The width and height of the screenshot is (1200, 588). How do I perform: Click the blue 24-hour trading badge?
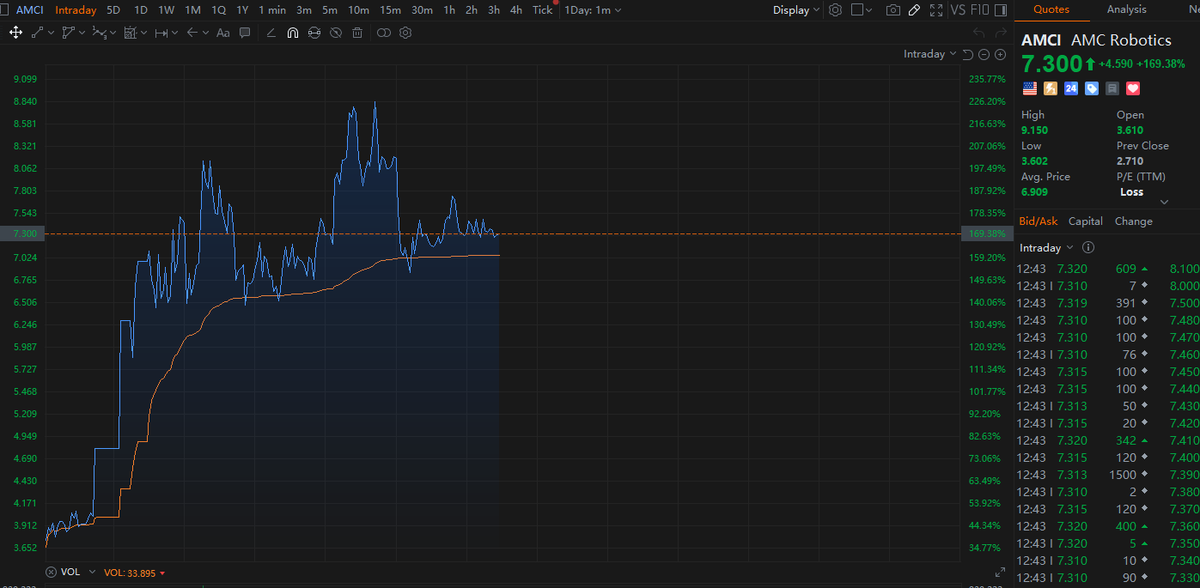(x=1071, y=88)
